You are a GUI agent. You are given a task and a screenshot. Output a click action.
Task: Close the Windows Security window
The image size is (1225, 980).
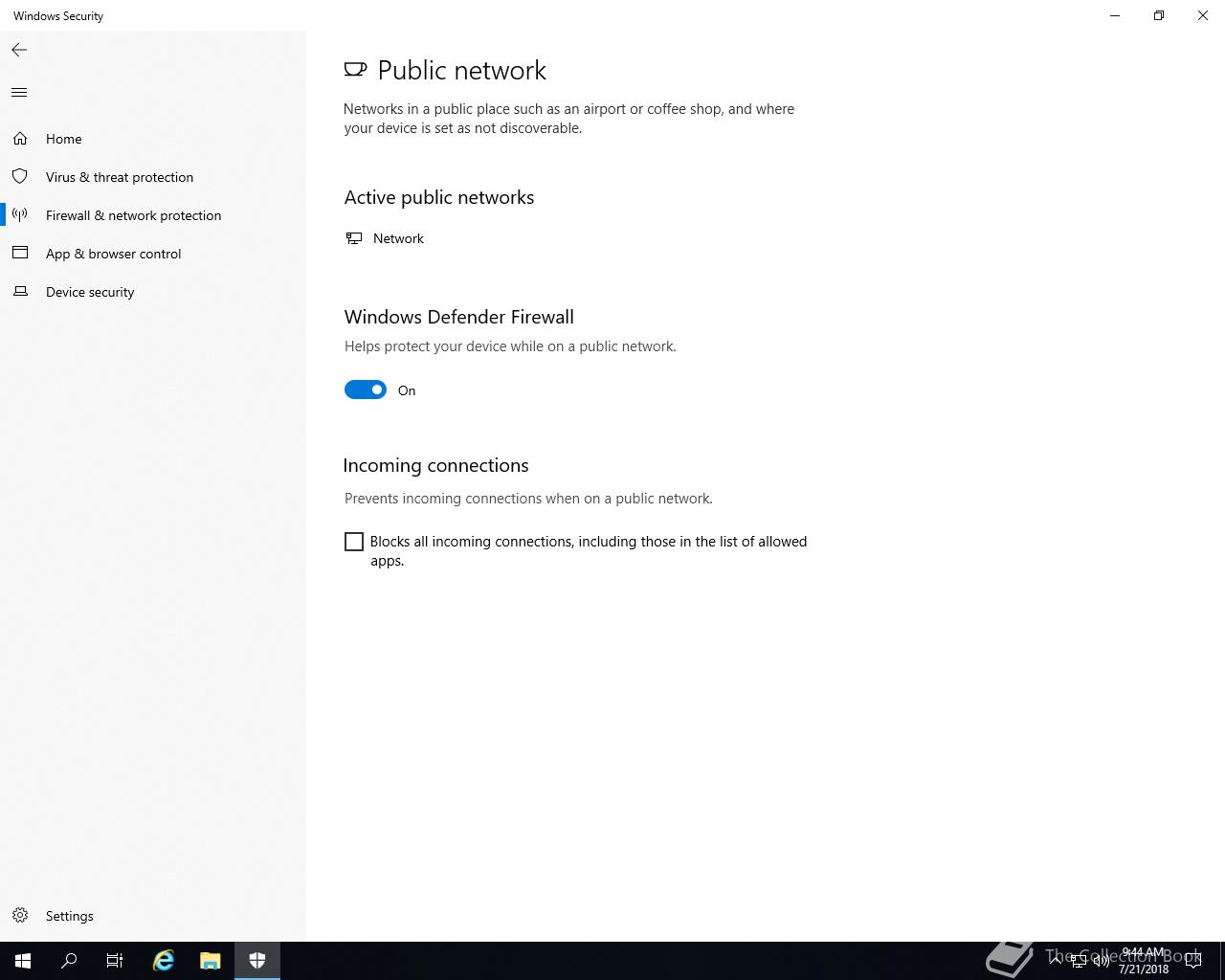pyautogui.click(x=1203, y=15)
